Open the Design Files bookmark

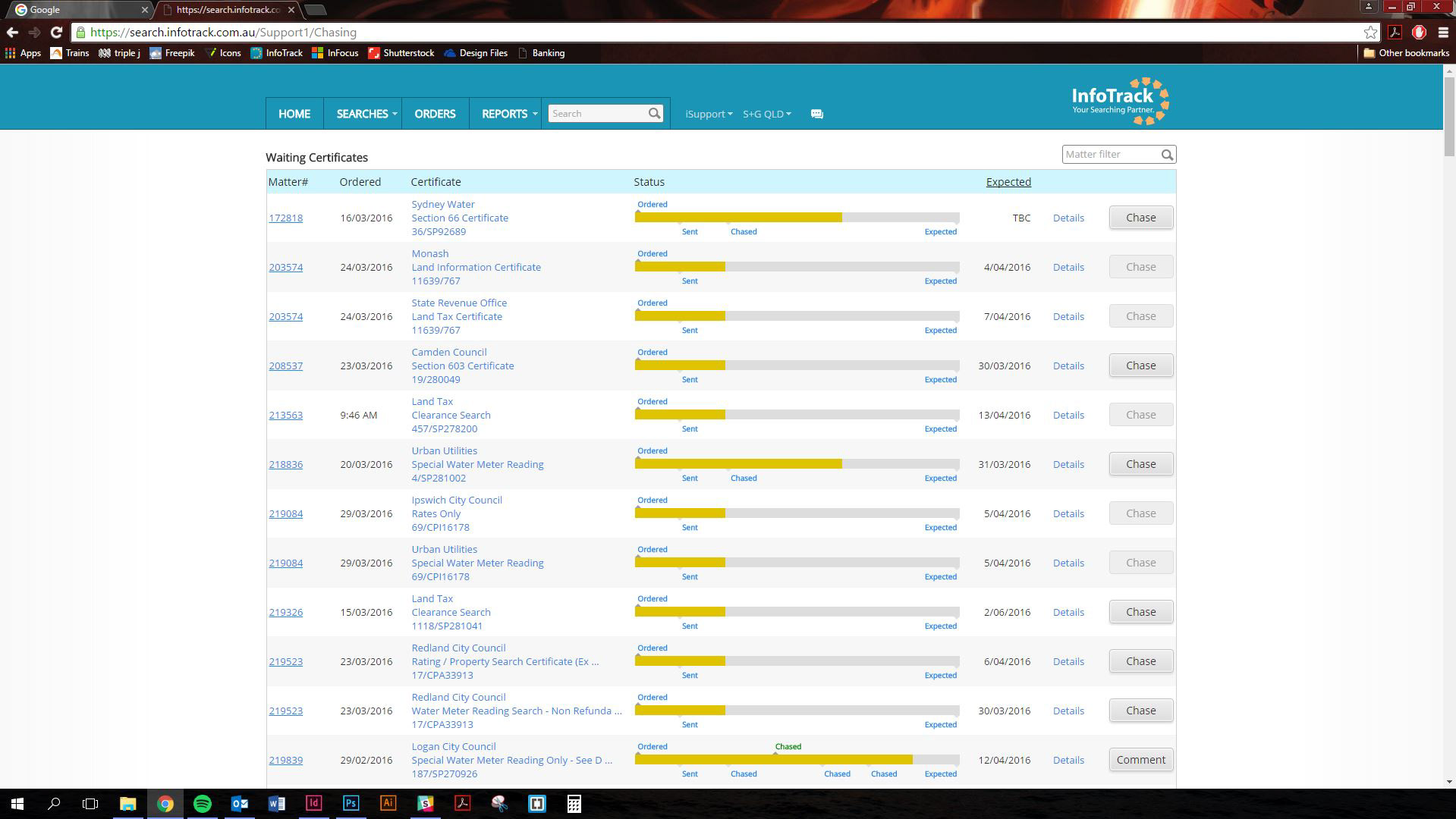(x=475, y=53)
